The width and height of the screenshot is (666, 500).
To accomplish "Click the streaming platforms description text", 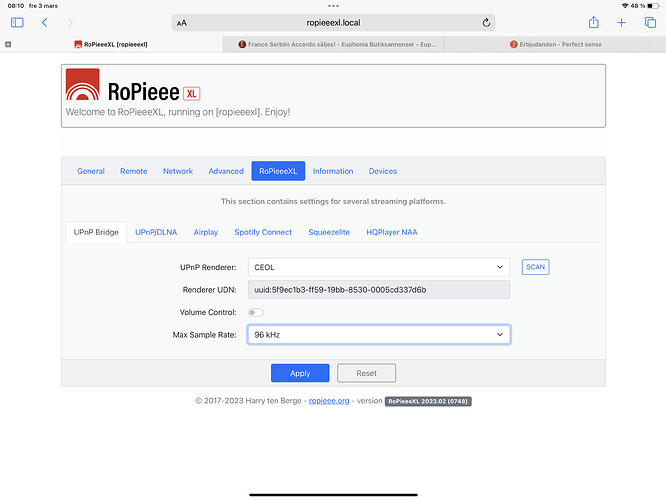I will [x=333, y=201].
